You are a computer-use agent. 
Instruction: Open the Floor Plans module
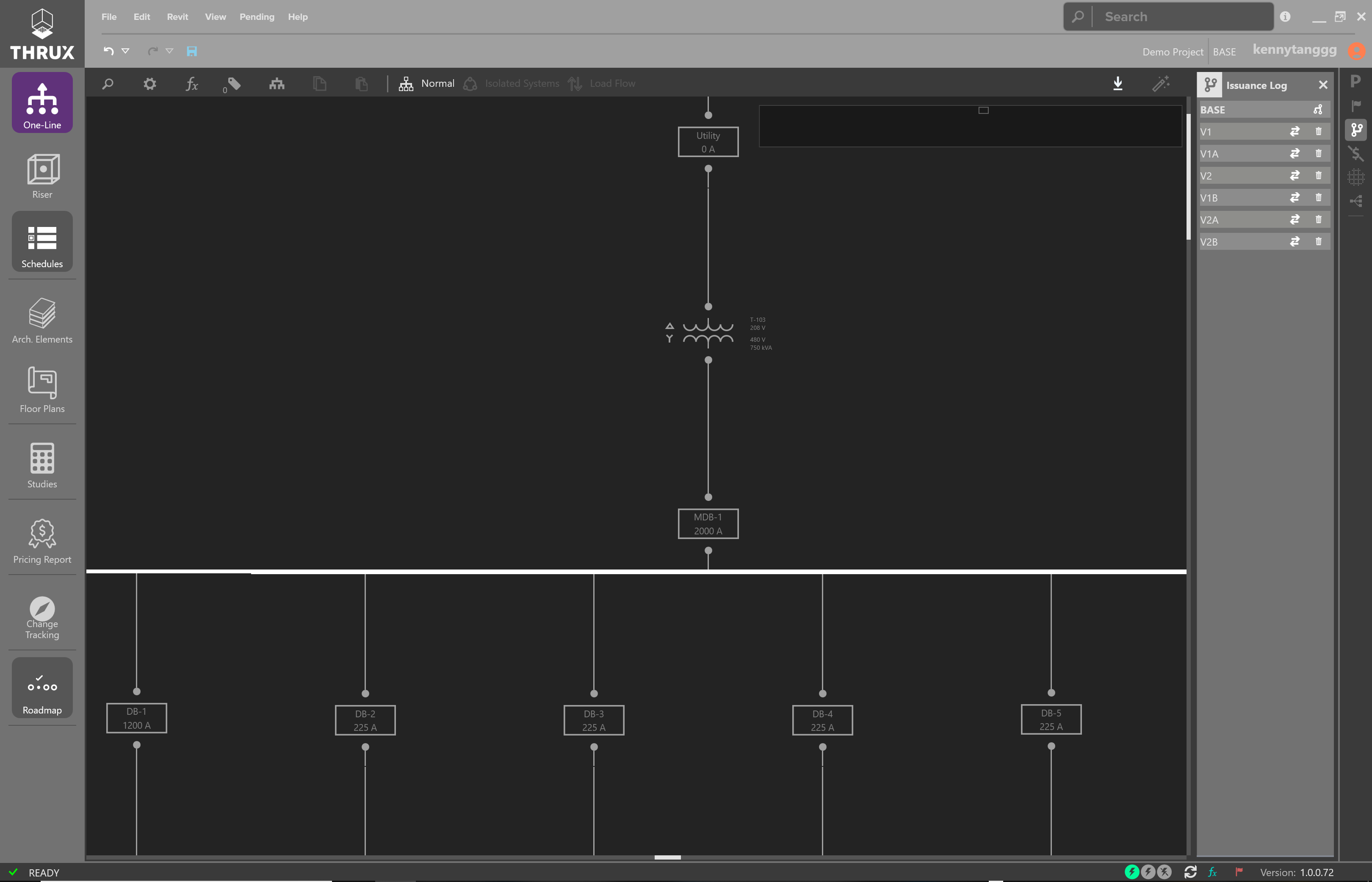[42, 390]
